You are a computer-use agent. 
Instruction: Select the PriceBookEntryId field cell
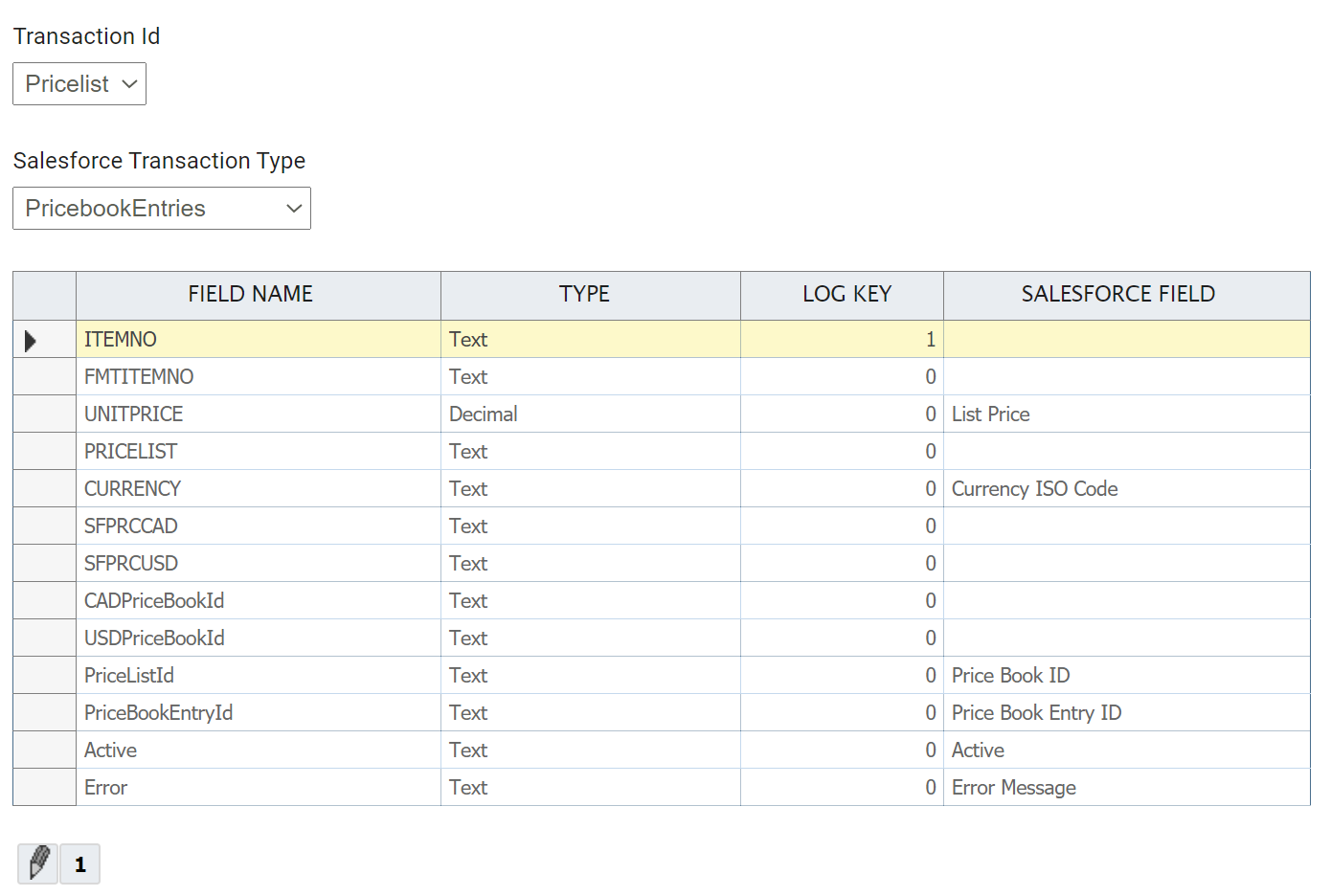pyautogui.click(x=257, y=713)
